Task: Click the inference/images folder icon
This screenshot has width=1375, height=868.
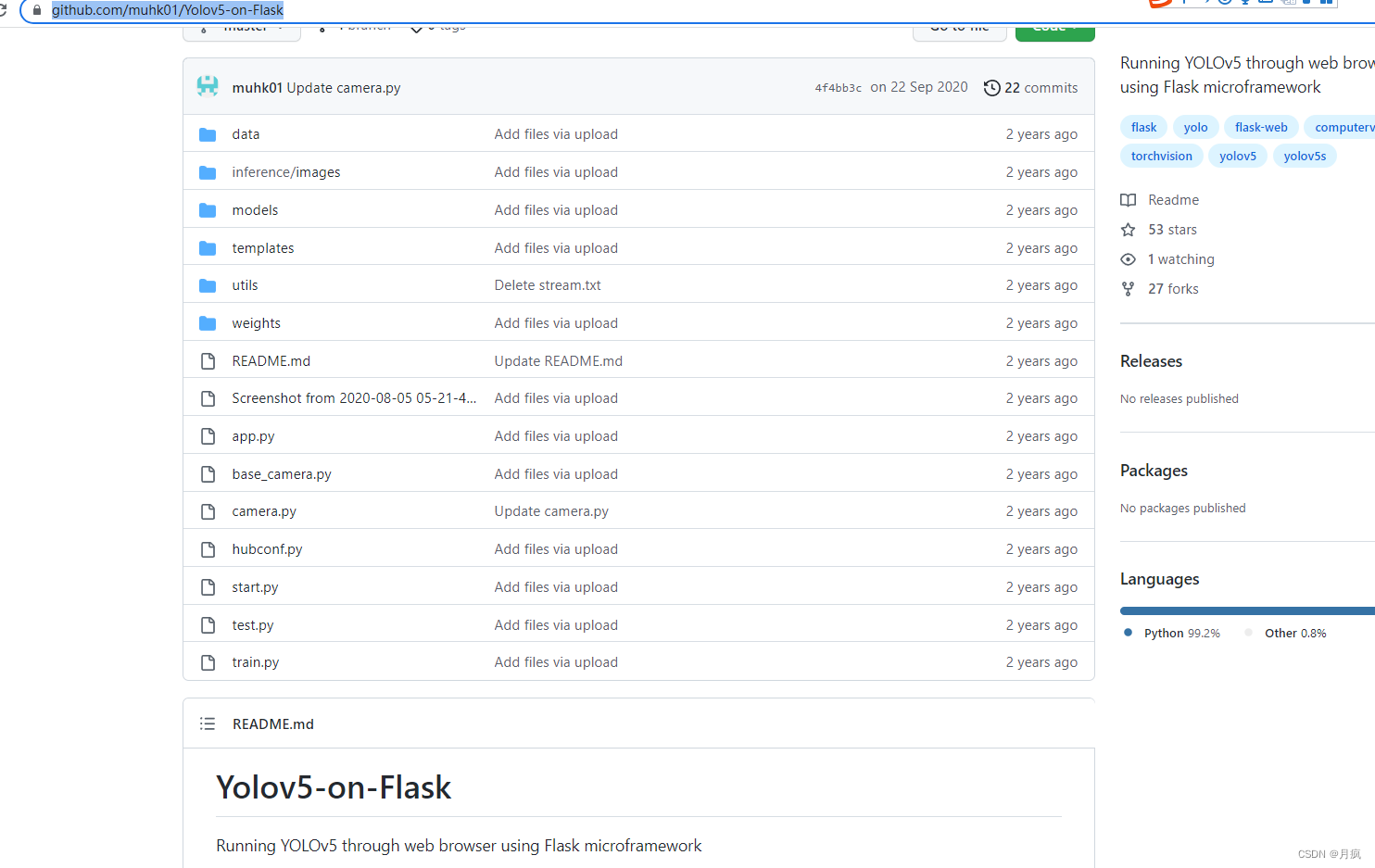Action: (x=208, y=172)
